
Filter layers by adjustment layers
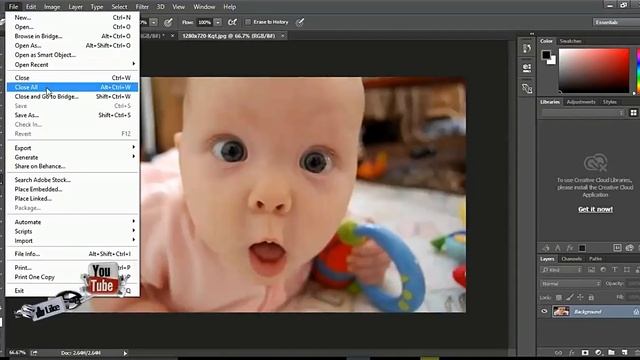tap(603, 269)
